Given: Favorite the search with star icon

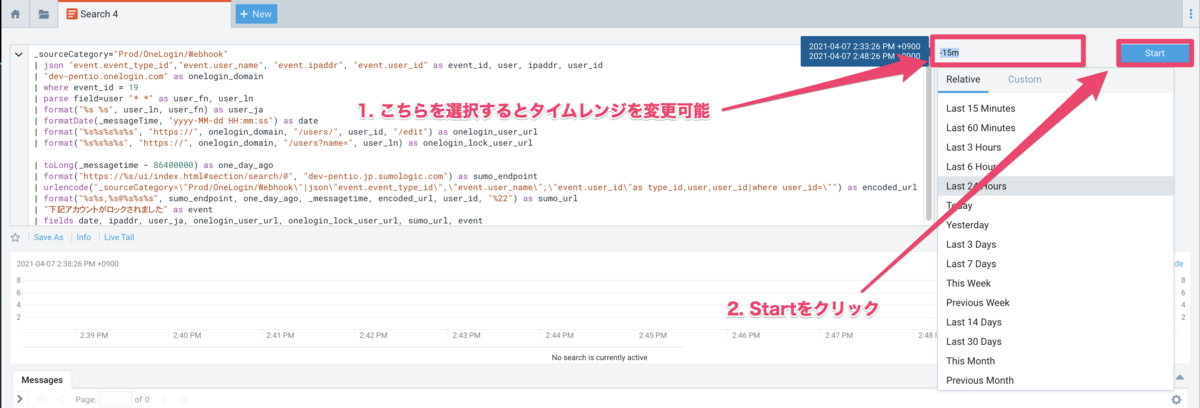Looking at the screenshot, I should 15,237.
